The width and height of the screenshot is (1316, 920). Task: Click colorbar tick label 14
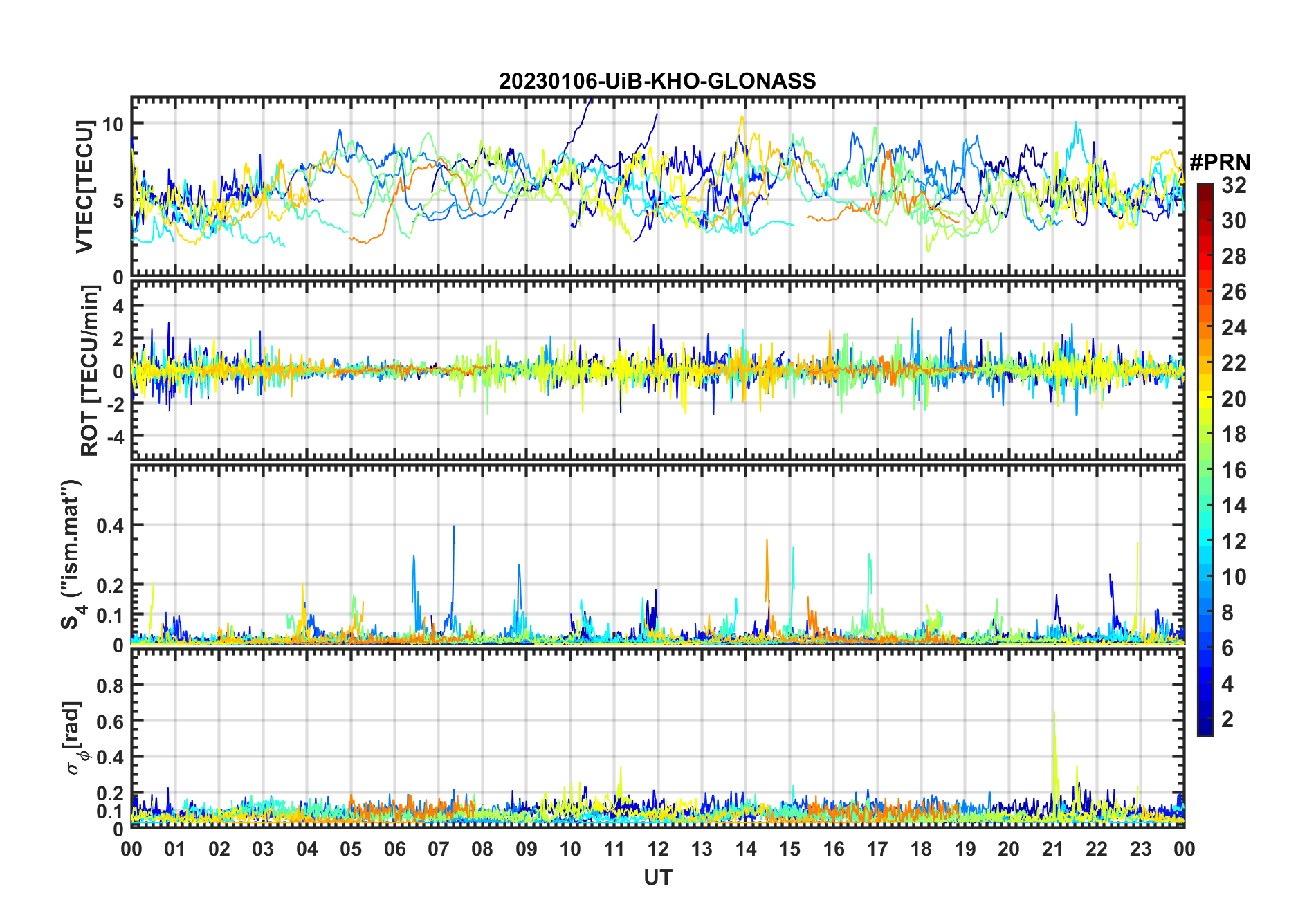(x=1234, y=506)
